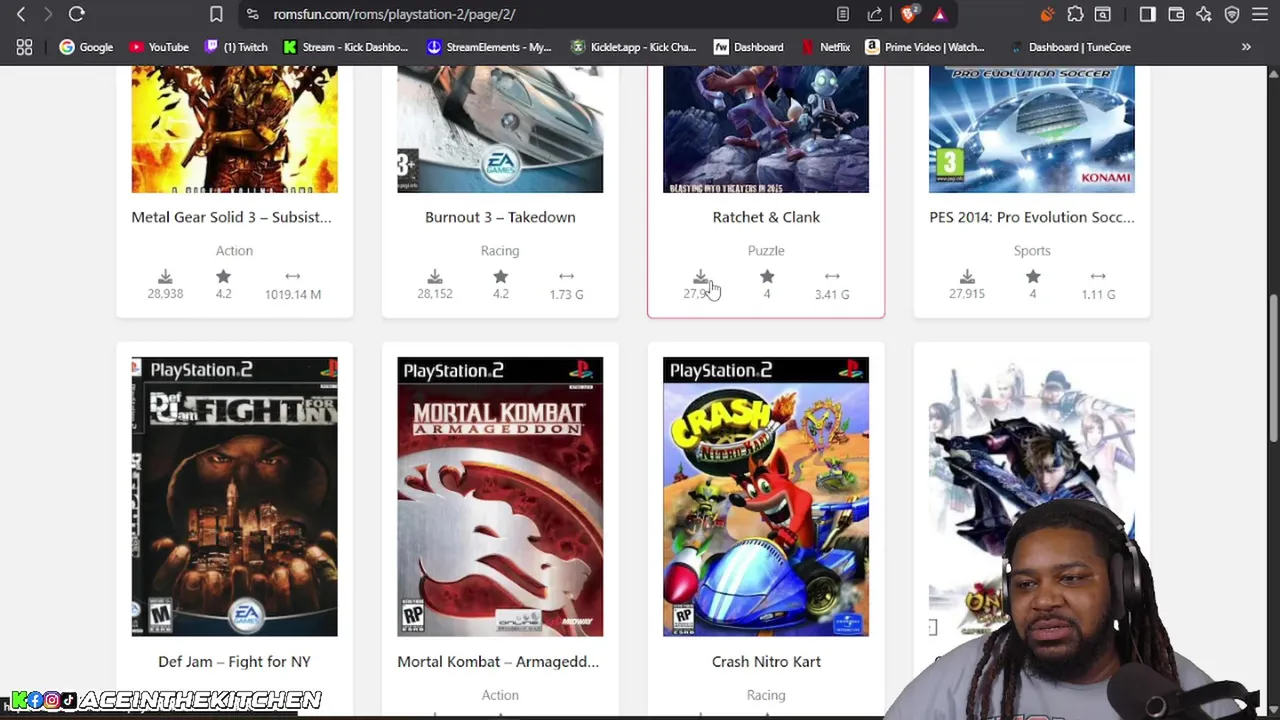Open the fw Dashboard bookmark
1280x720 pixels.
click(x=748, y=47)
